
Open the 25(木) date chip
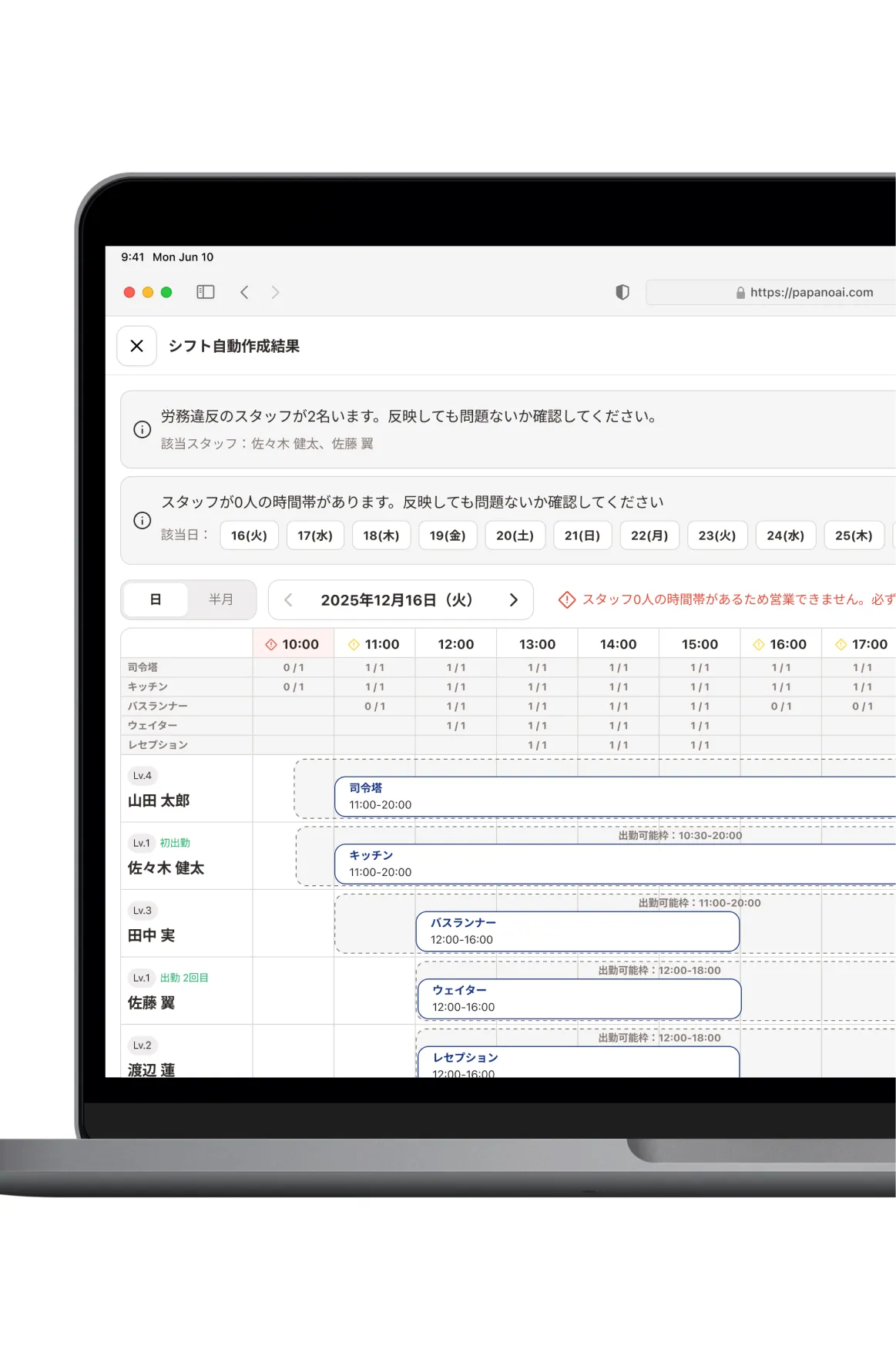854,535
